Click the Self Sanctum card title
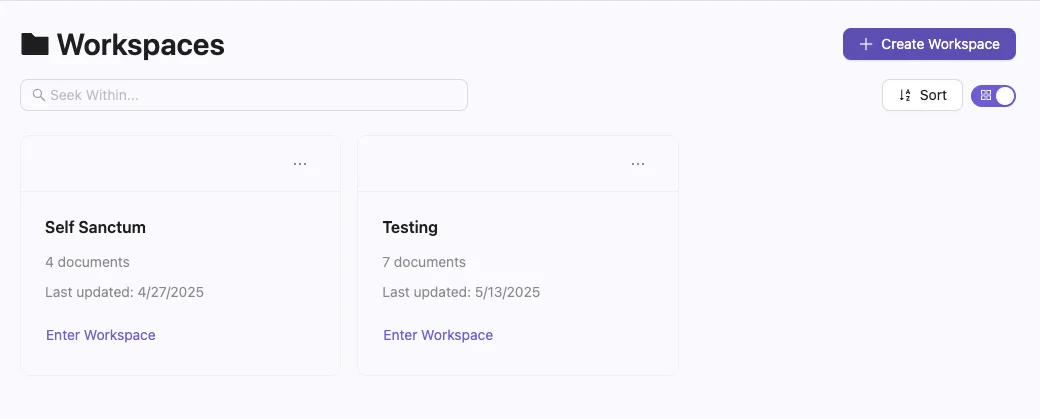The width and height of the screenshot is (1040, 419). pyautogui.click(x=95, y=227)
